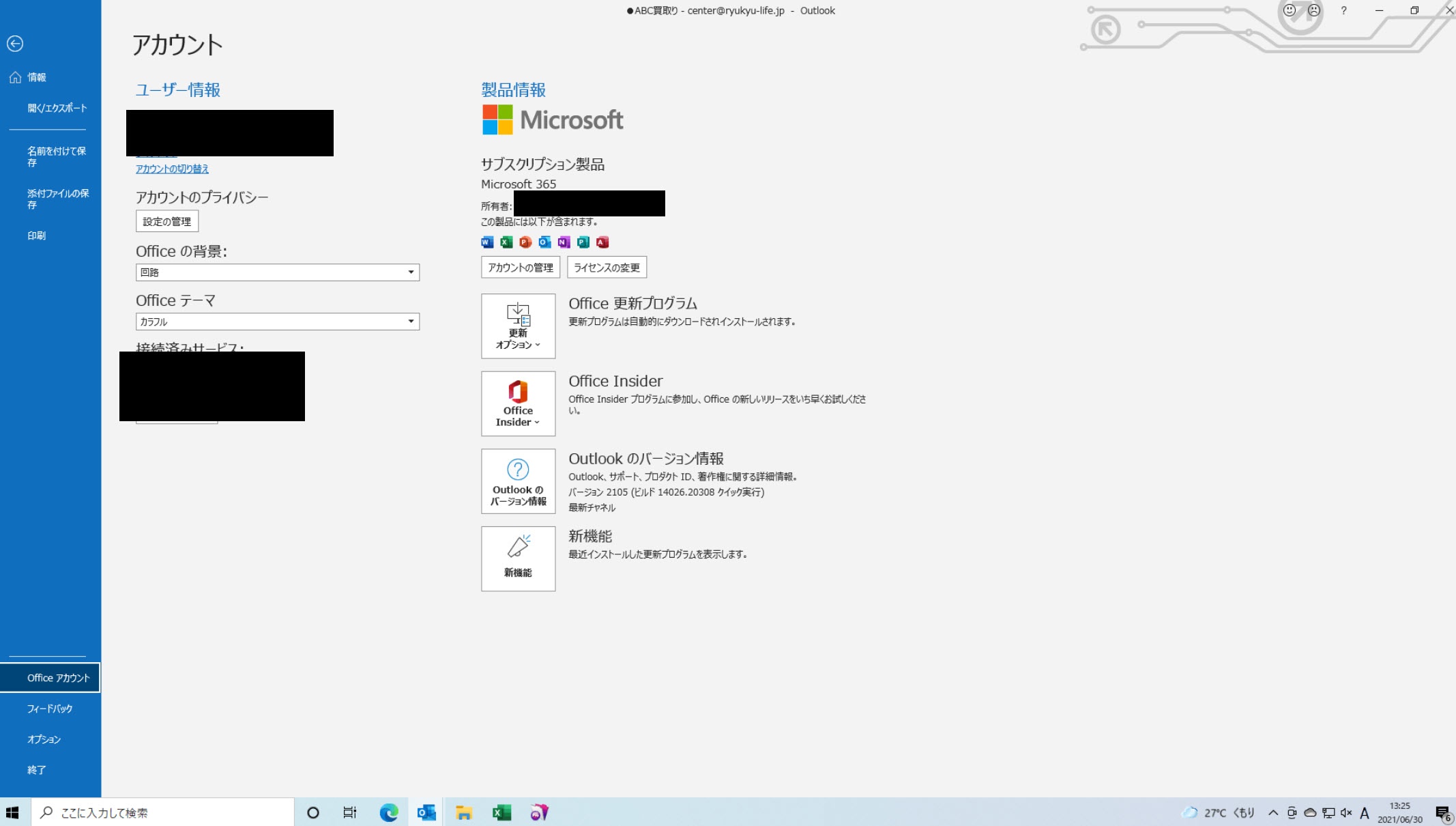Click the ライセンスの変更 button
1456x826 pixels.
607,268
